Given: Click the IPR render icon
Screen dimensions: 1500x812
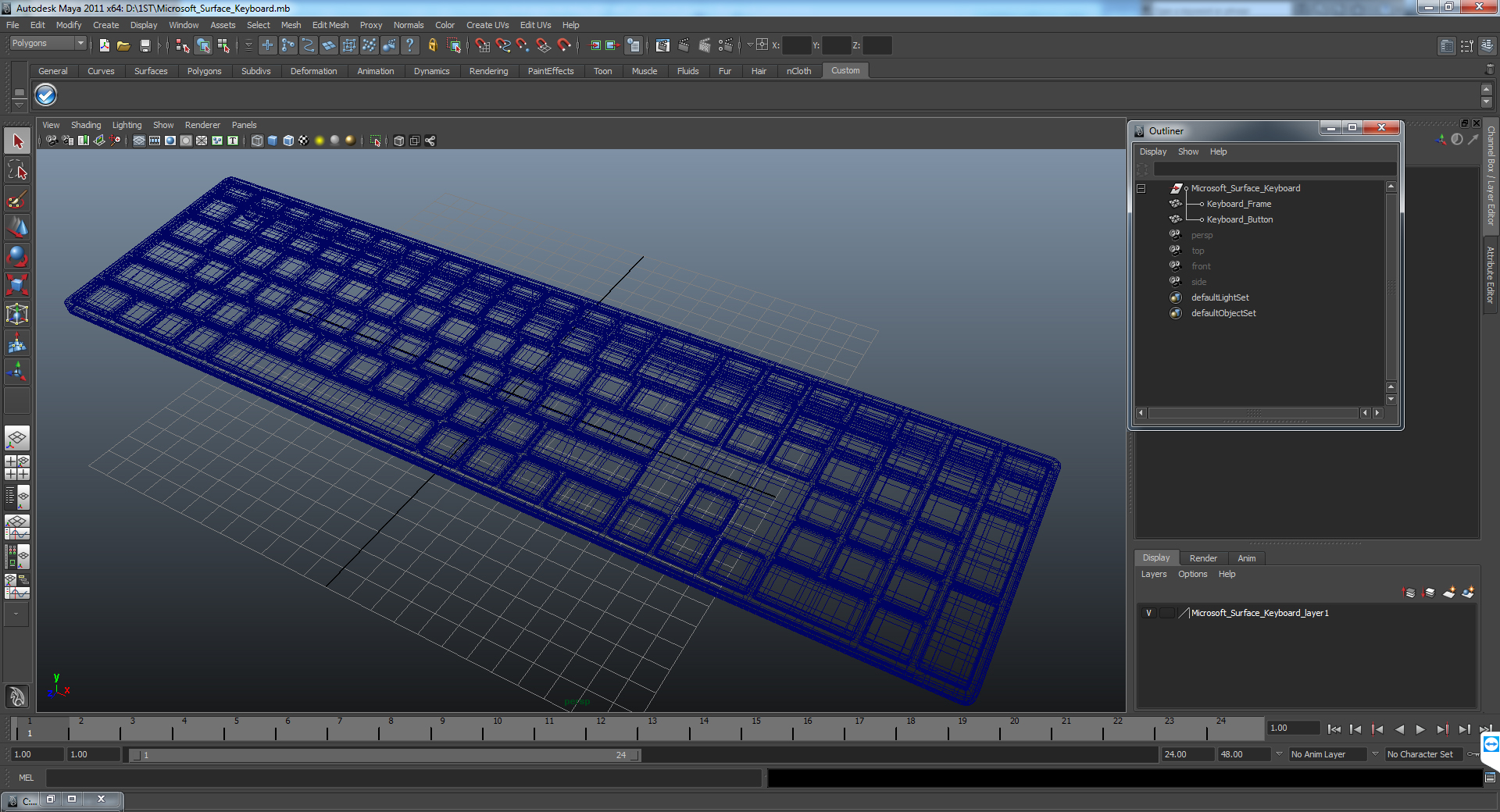Looking at the screenshot, I should pyautogui.click(x=705, y=45).
